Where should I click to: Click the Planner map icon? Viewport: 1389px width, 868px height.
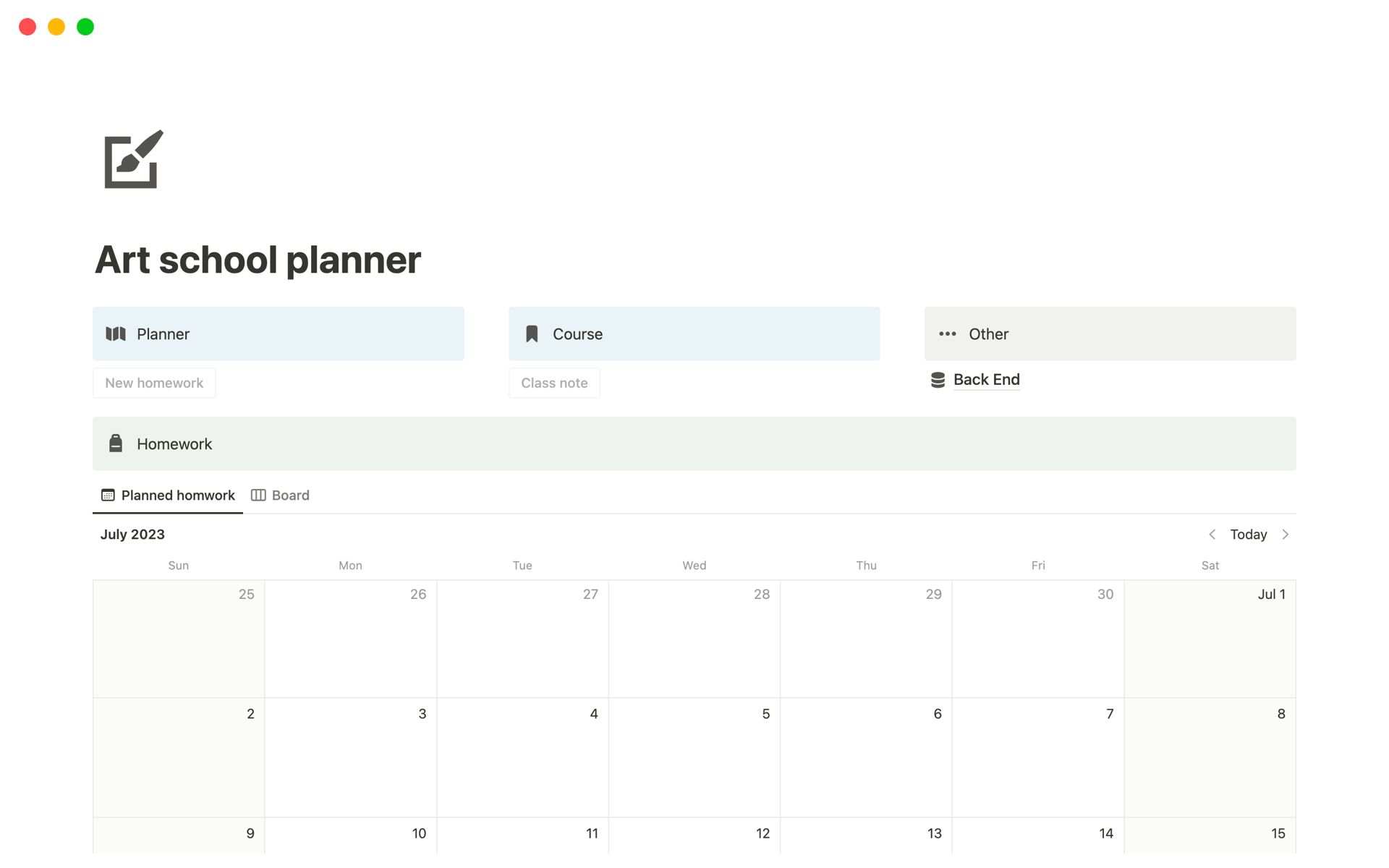pos(116,333)
